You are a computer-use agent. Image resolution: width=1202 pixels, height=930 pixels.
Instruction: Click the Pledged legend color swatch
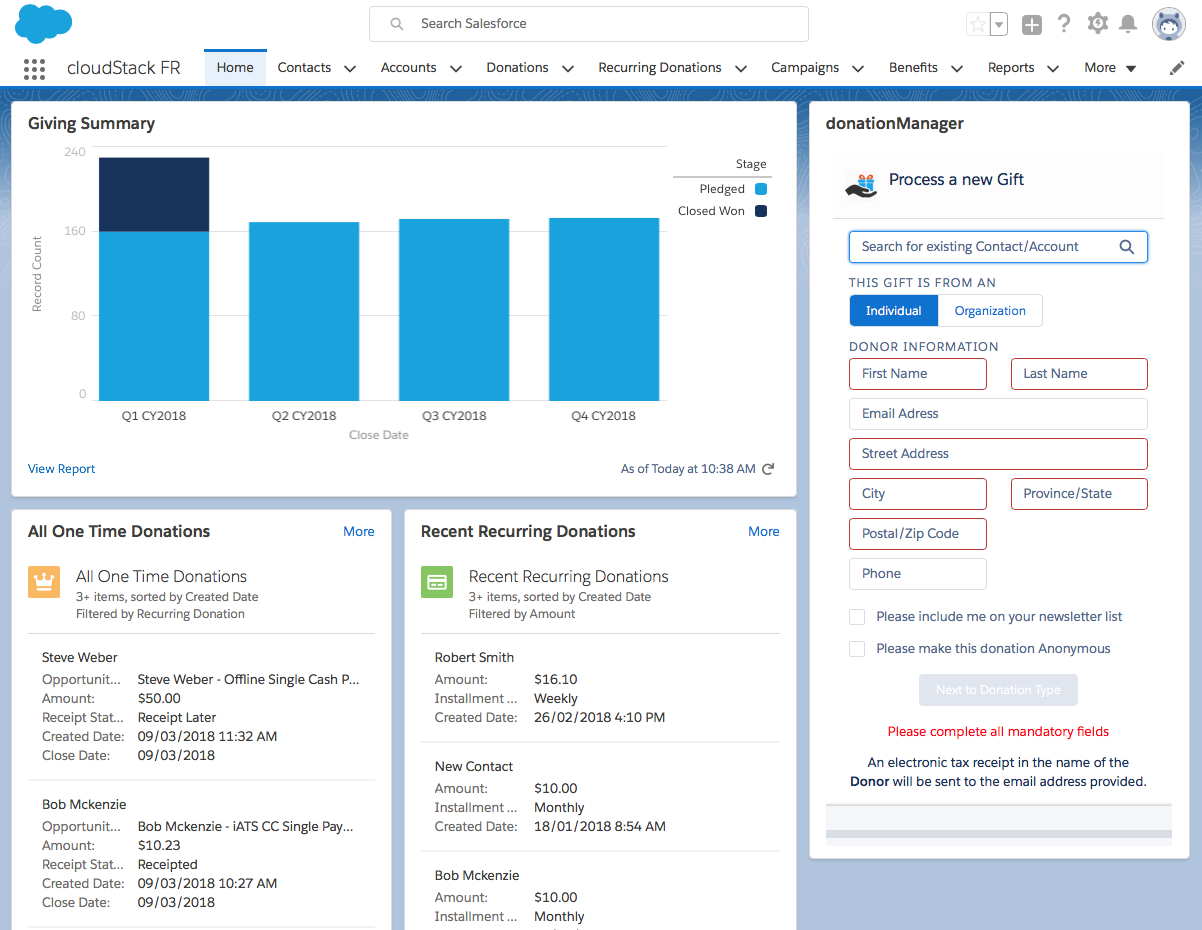761,189
